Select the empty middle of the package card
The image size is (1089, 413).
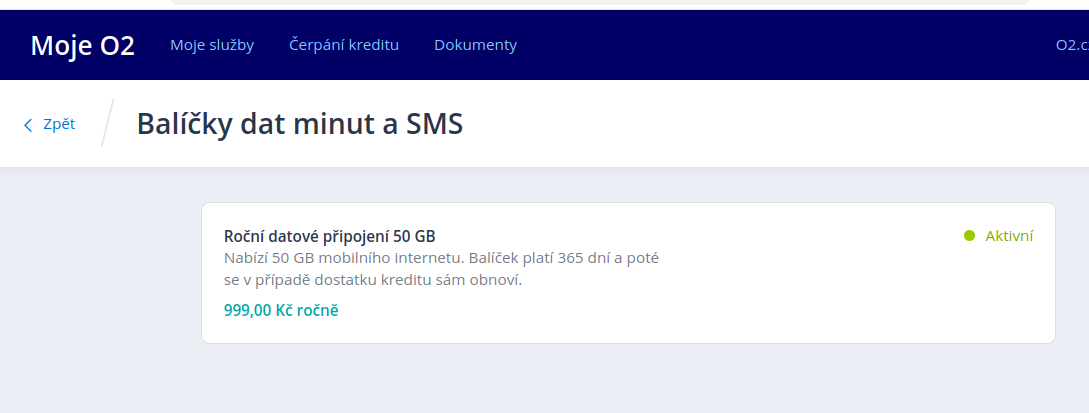coord(800,290)
